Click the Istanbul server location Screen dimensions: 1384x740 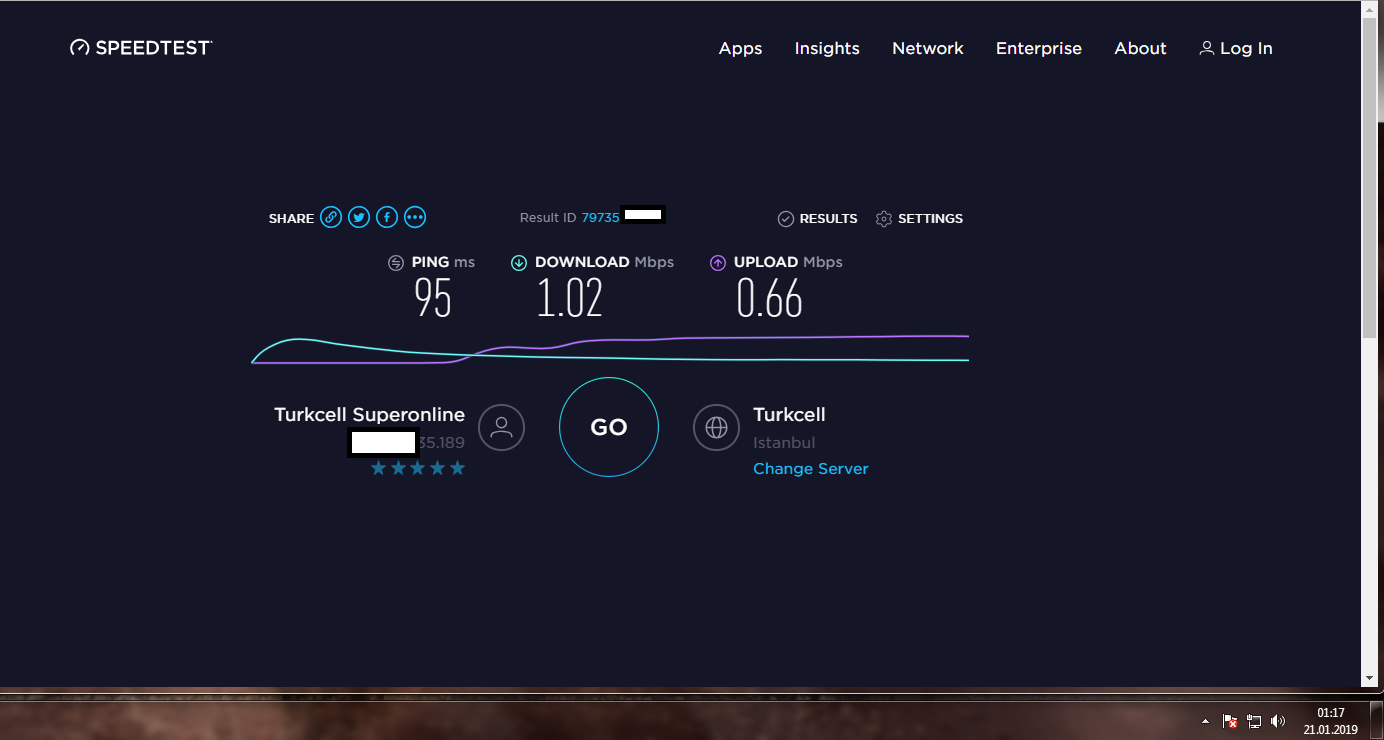pos(784,442)
